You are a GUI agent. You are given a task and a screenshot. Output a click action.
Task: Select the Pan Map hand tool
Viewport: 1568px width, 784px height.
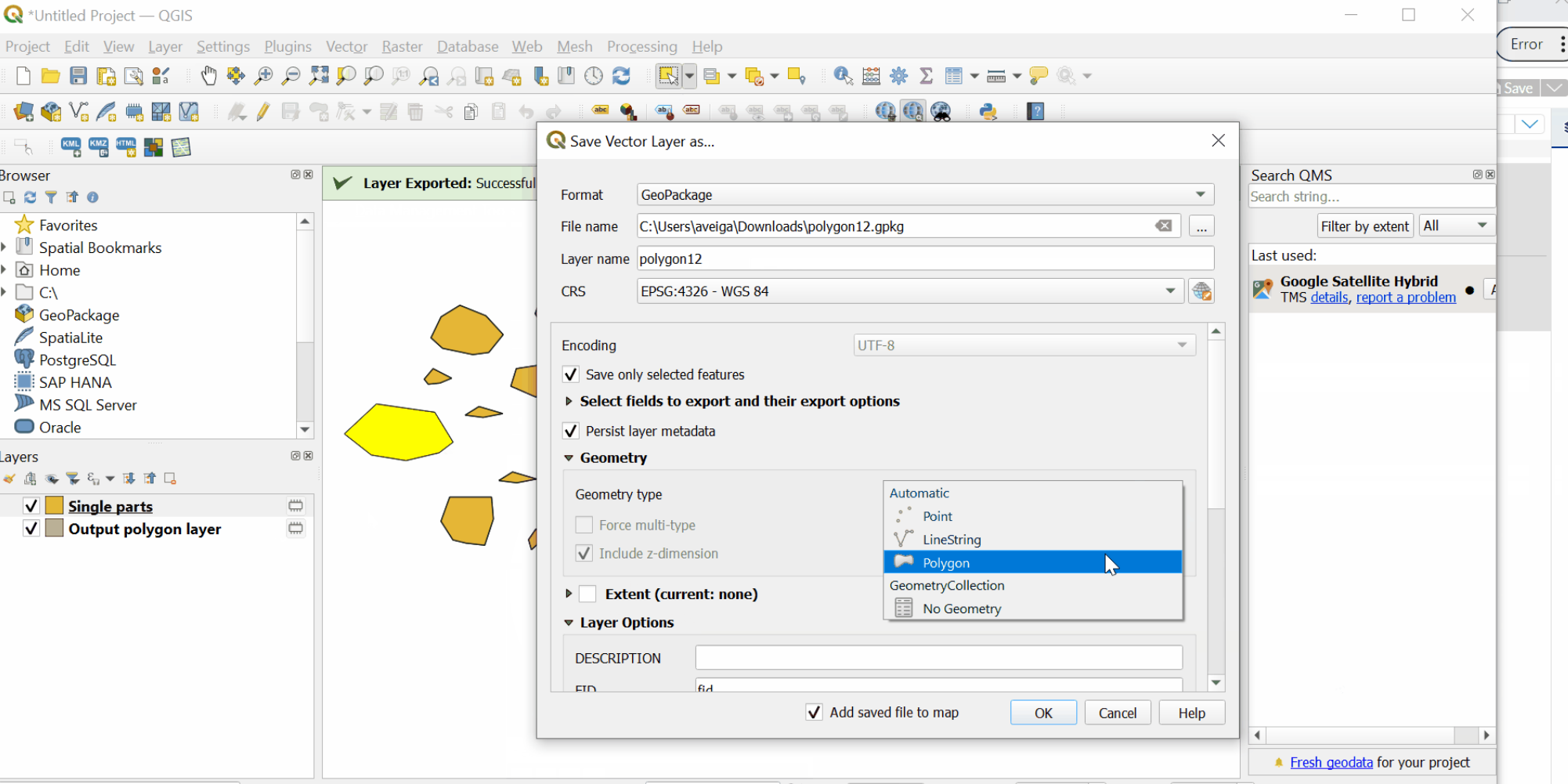pyautogui.click(x=208, y=75)
